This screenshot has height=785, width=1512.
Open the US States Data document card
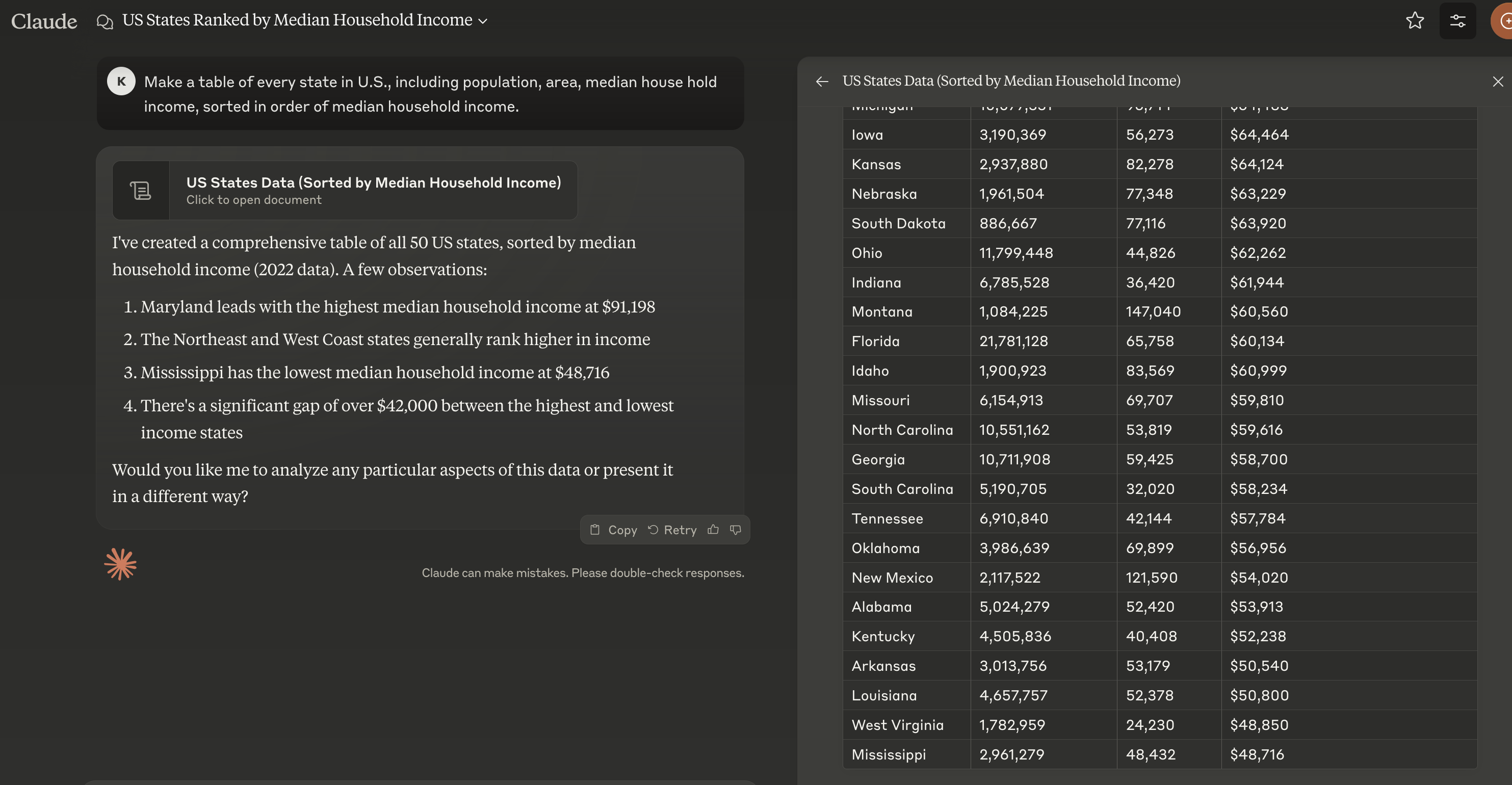(345, 190)
